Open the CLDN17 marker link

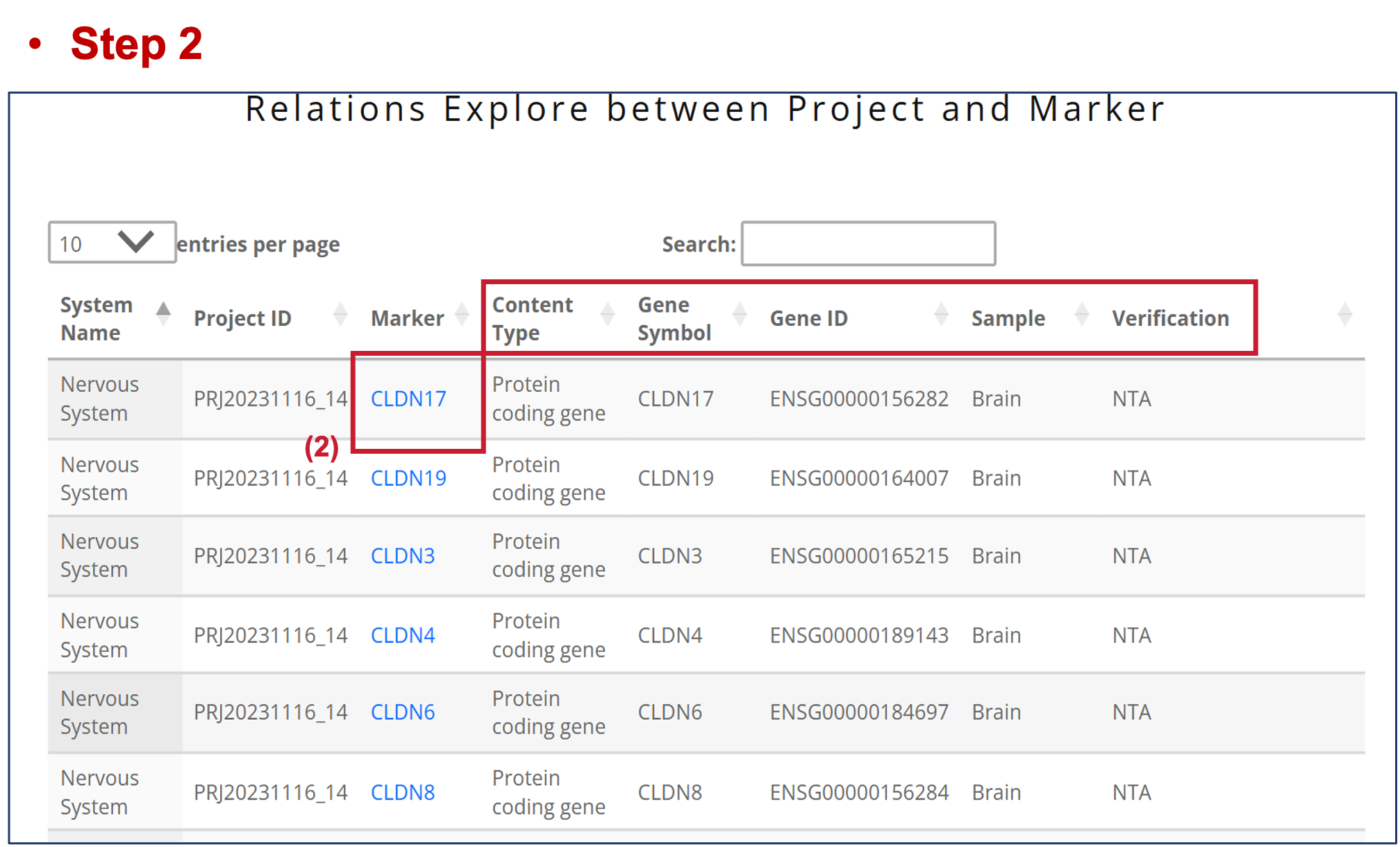pyautogui.click(x=408, y=399)
